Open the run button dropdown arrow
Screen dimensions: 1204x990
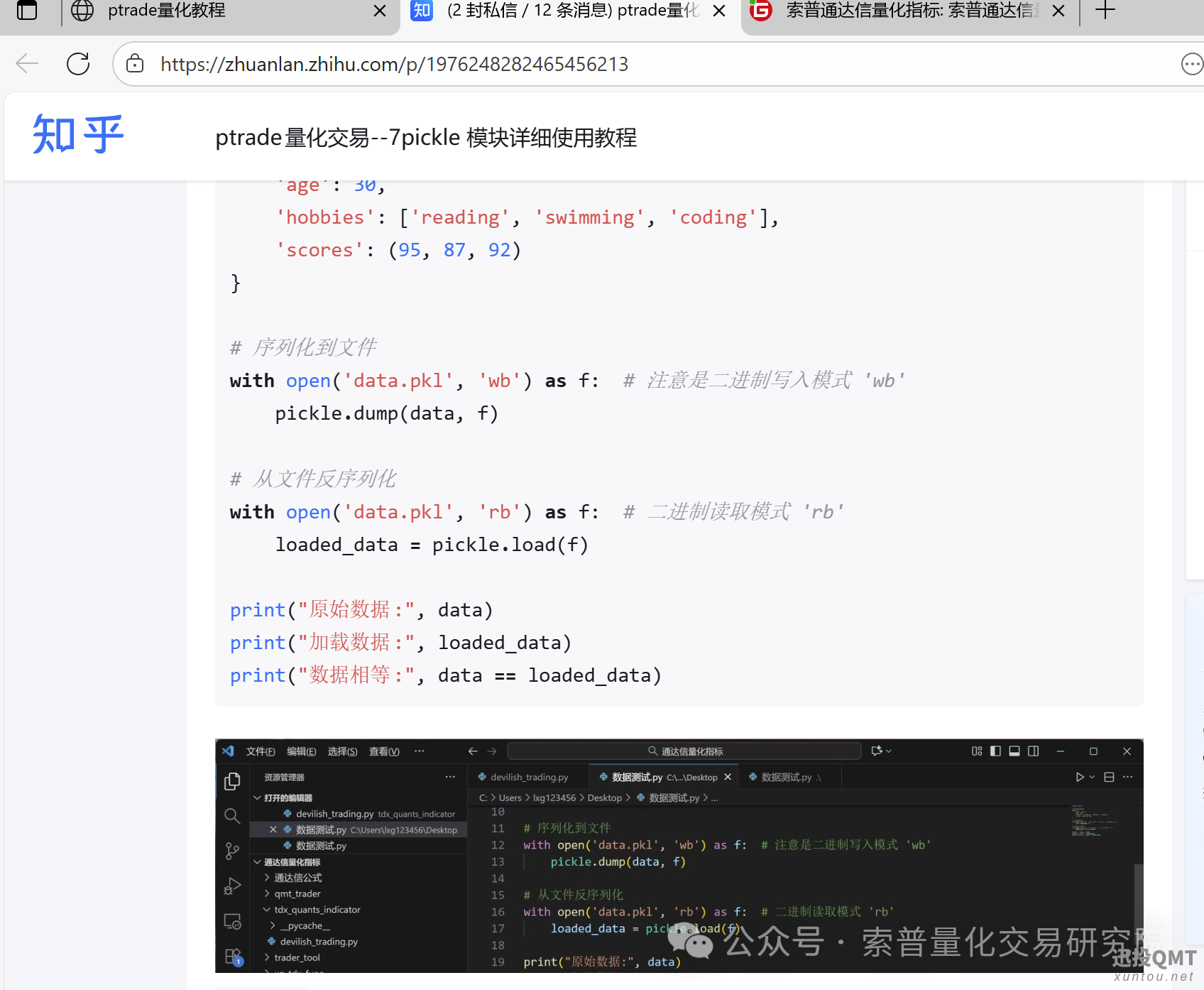coord(1092,777)
